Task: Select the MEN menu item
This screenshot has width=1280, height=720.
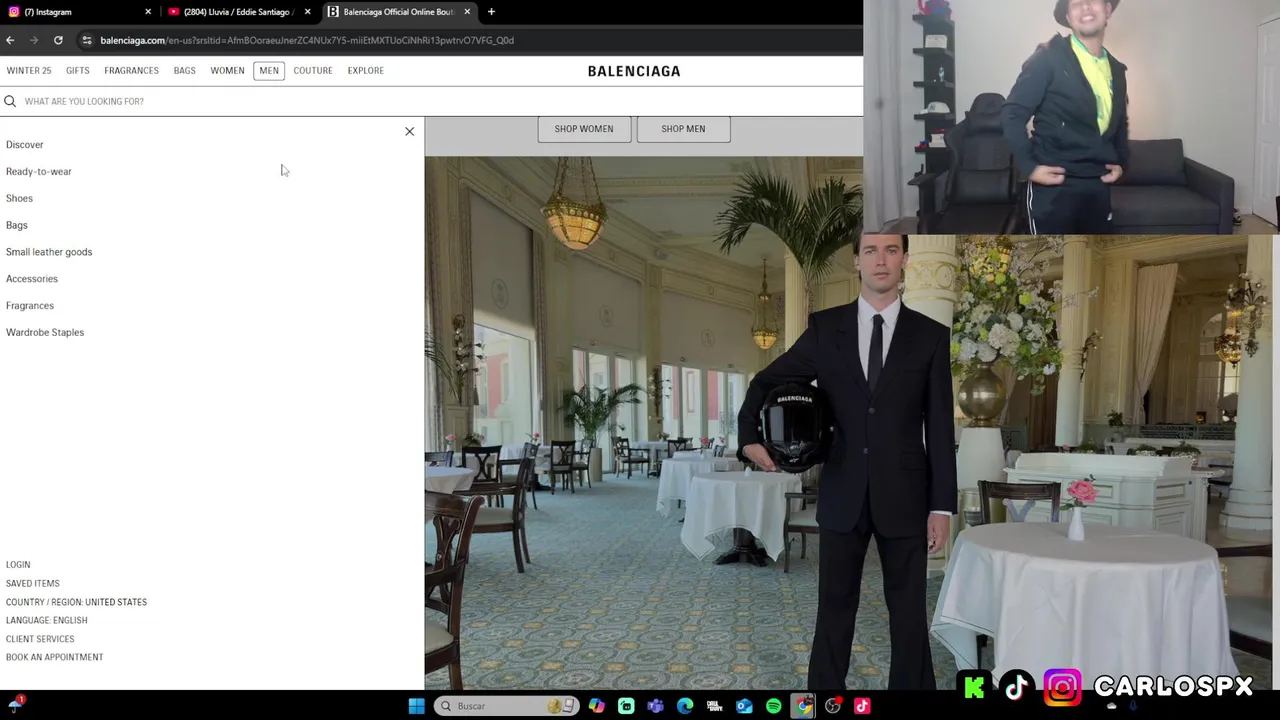Action: pos(269,71)
